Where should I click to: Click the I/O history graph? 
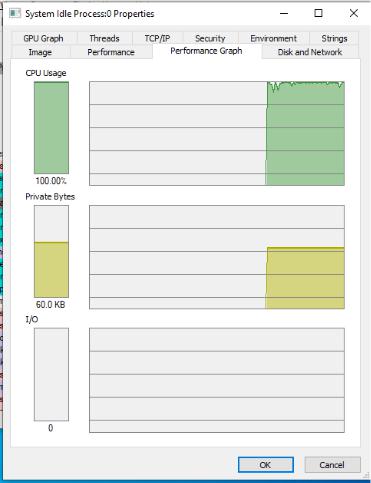217,380
